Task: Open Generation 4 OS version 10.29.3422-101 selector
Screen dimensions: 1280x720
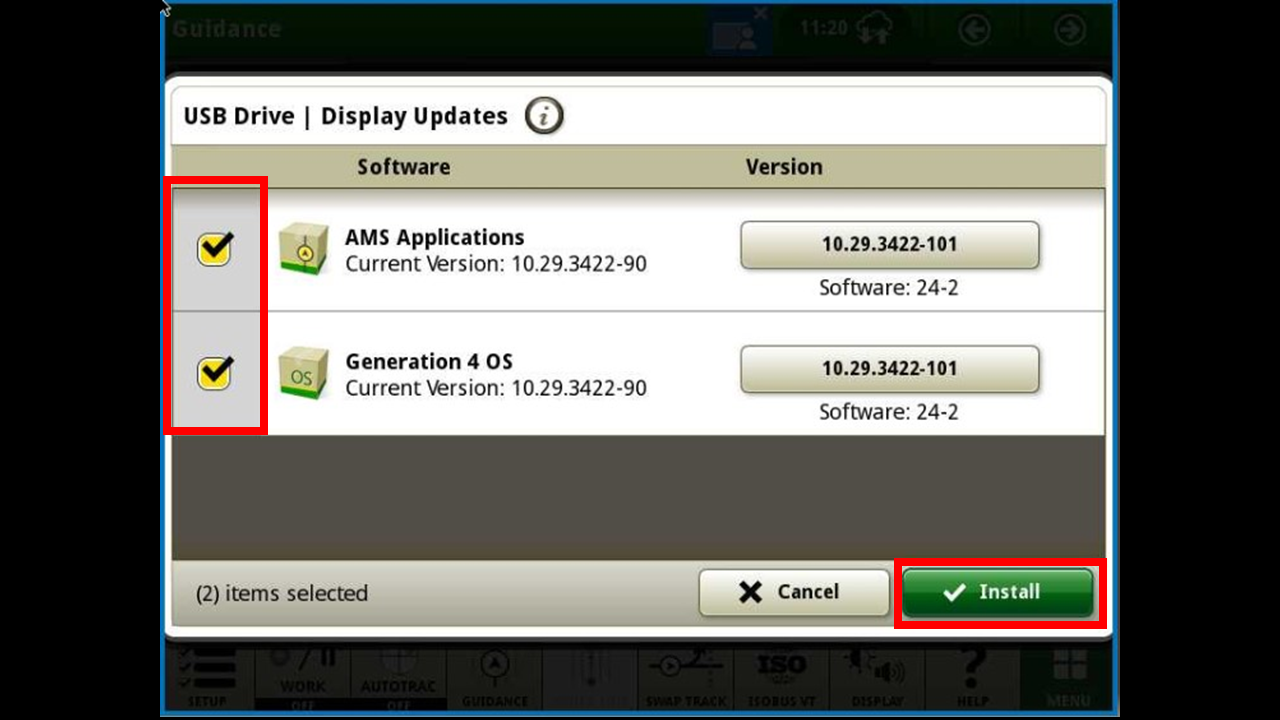Action: point(889,369)
